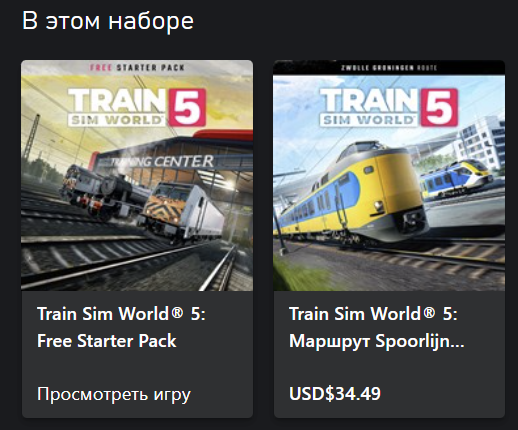Open the Free Starter Pack cover thumbnail
The width and height of the screenshot is (518, 430).
point(137,175)
